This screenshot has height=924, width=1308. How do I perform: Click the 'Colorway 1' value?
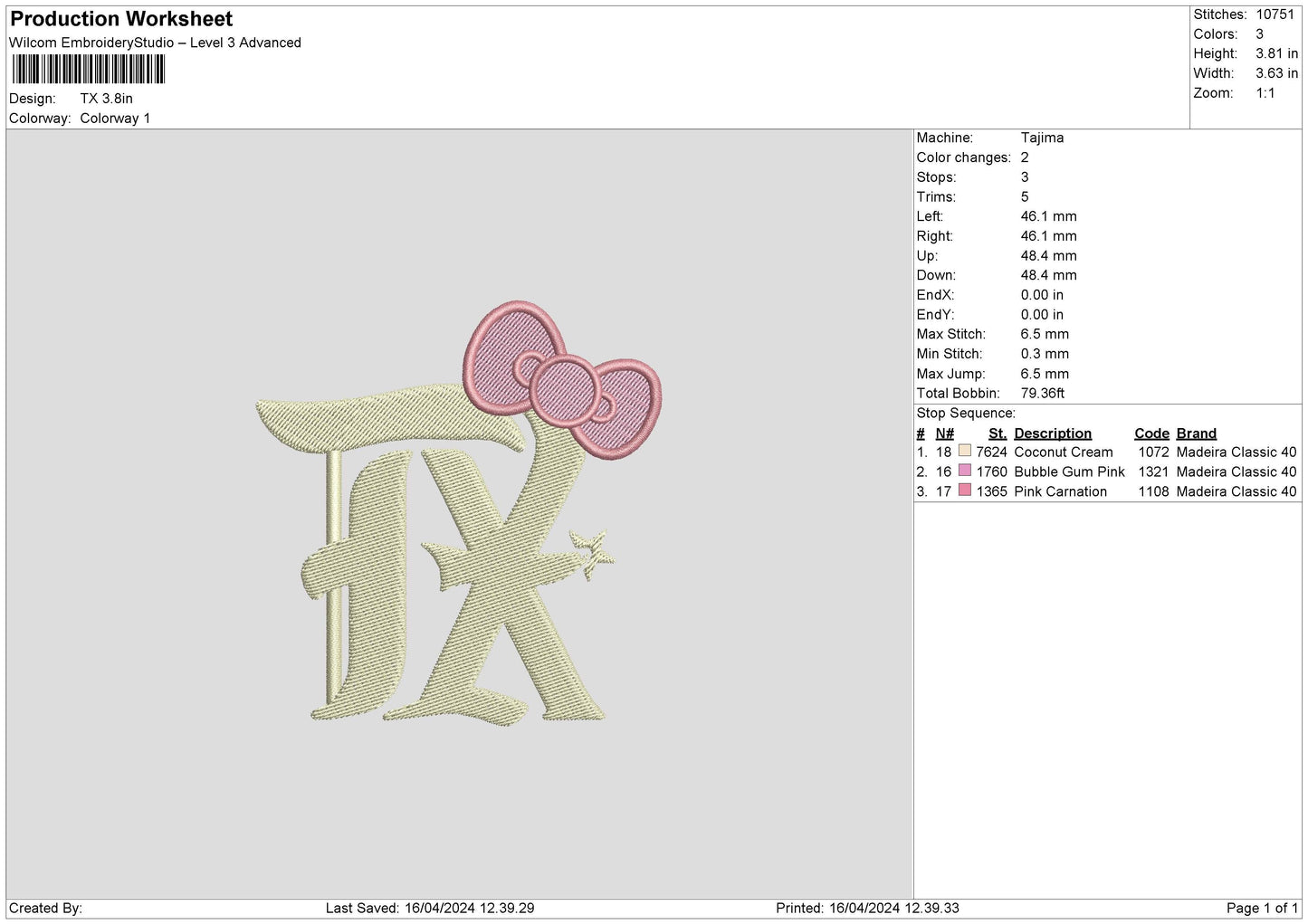(115, 119)
